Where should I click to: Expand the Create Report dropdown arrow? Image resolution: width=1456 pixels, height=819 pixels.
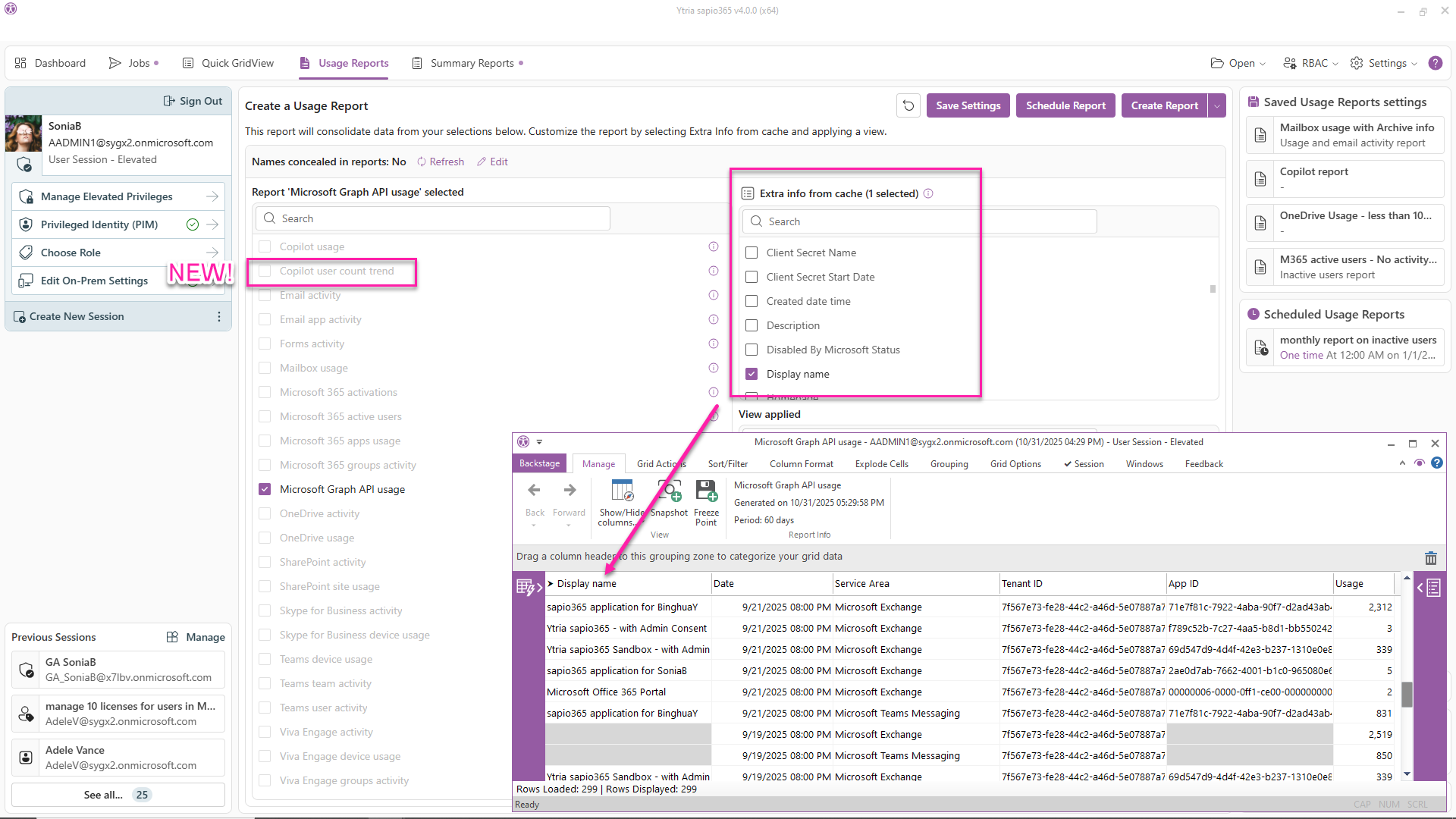[1217, 105]
